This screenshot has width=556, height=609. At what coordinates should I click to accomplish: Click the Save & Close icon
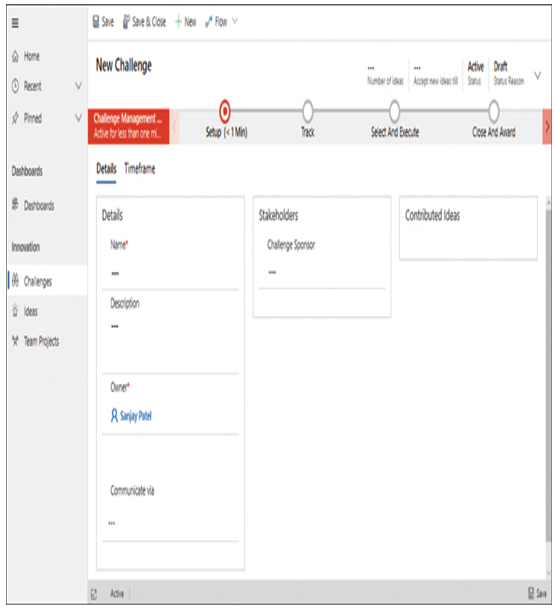tap(127, 22)
